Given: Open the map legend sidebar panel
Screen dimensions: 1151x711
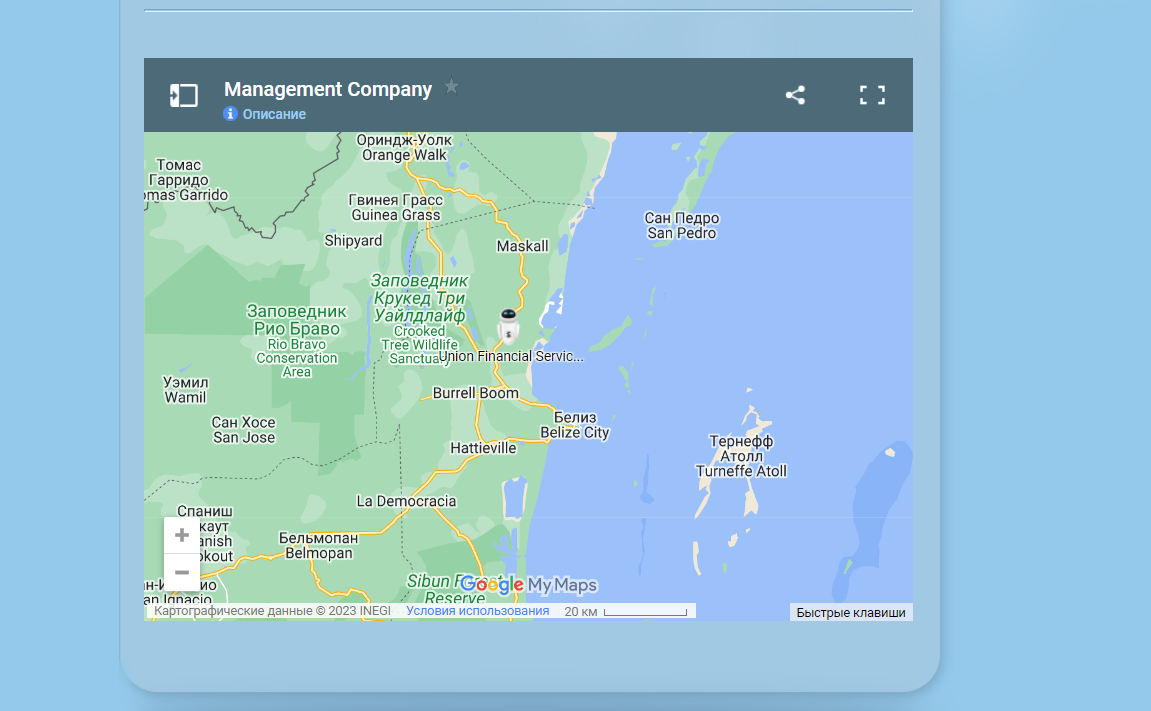Looking at the screenshot, I should (184, 95).
